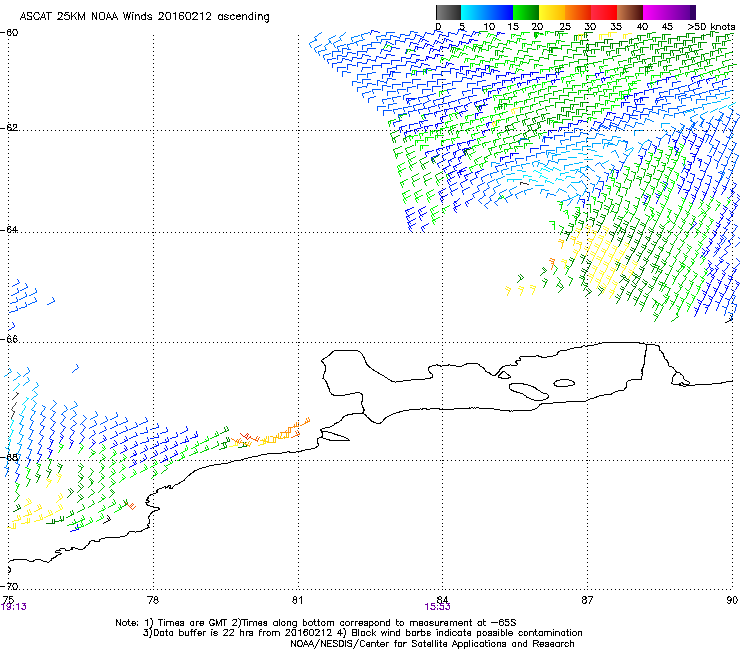
Task: Click the purple time label under longitude 75
Action: pyautogui.click(x=14, y=607)
